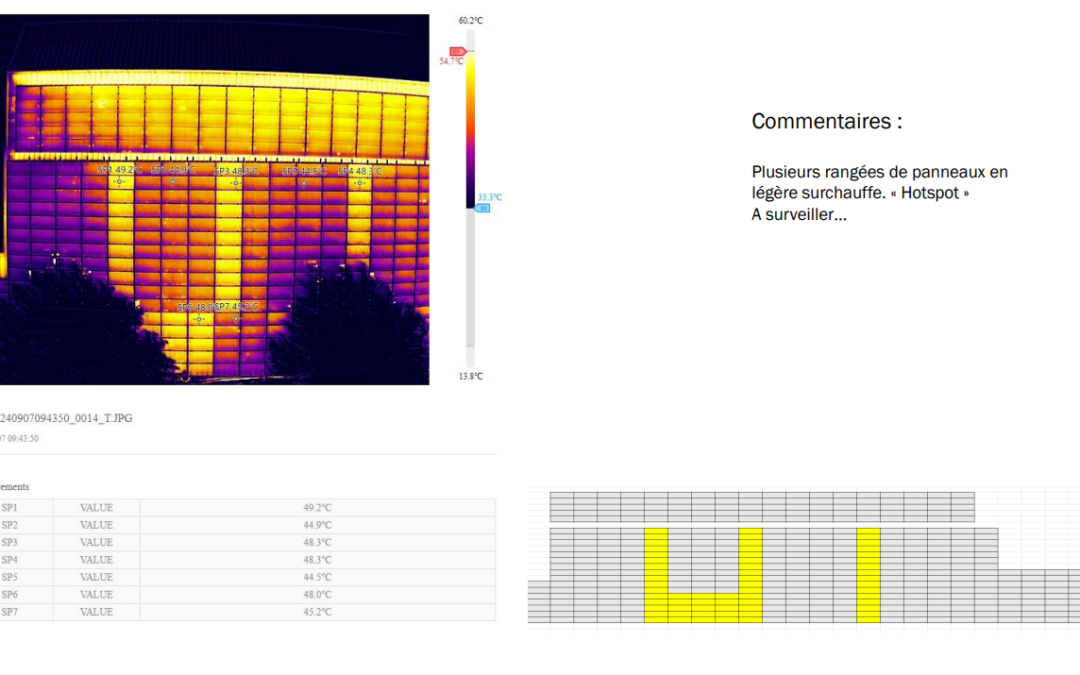1080x675 pixels.
Task: Click the SP5 spot measurement icon
Action: coord(303,182)
